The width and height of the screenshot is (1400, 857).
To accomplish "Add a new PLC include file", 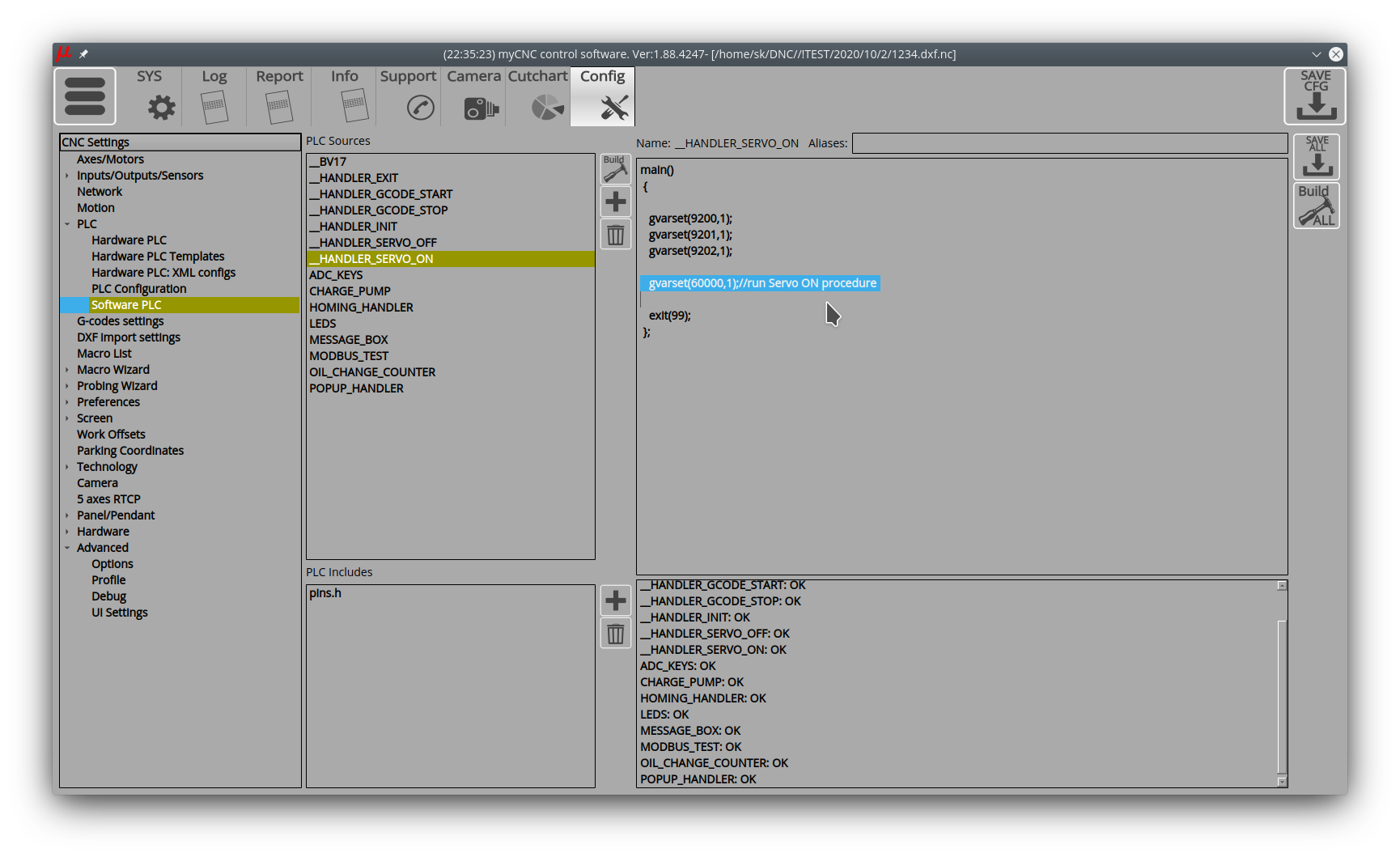I will pyautogui.click(x=615, y=600).
